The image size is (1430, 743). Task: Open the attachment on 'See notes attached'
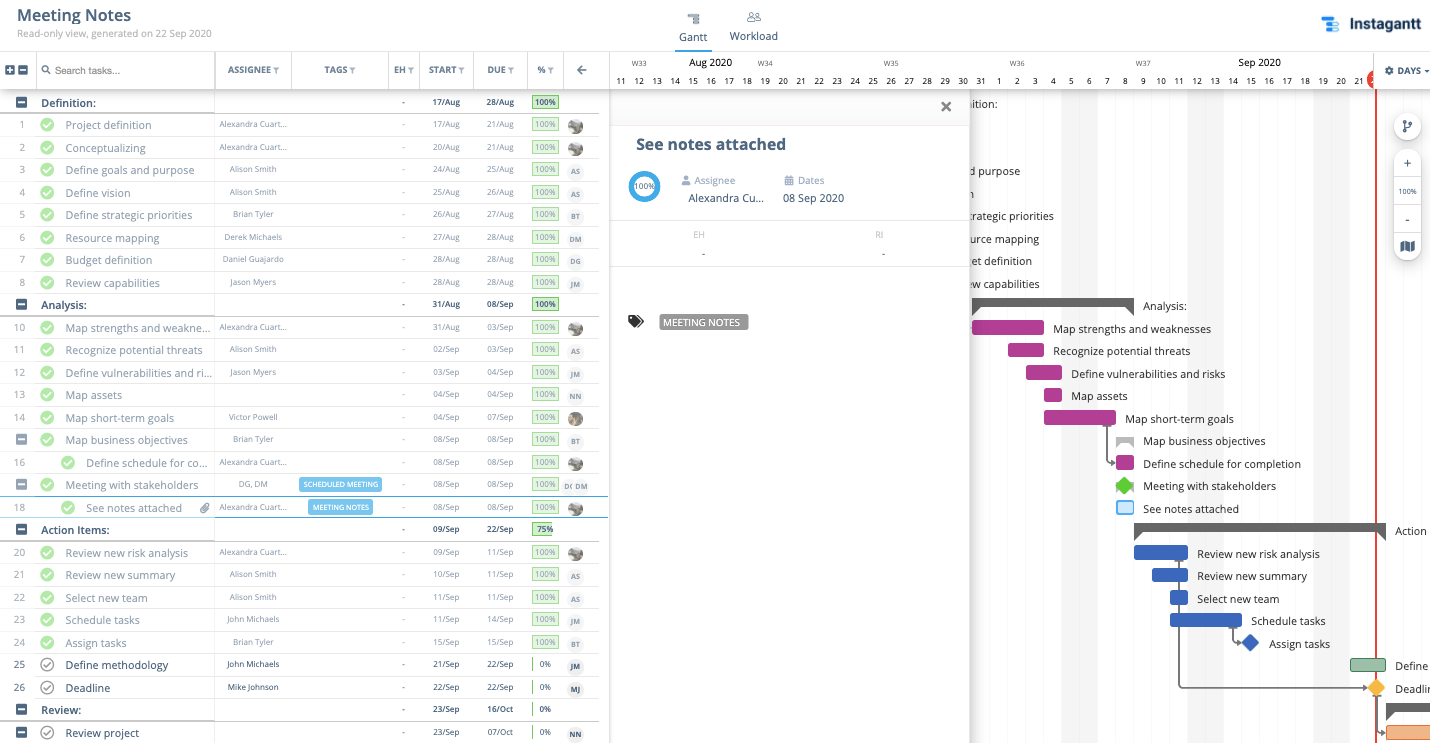(205, 508)
